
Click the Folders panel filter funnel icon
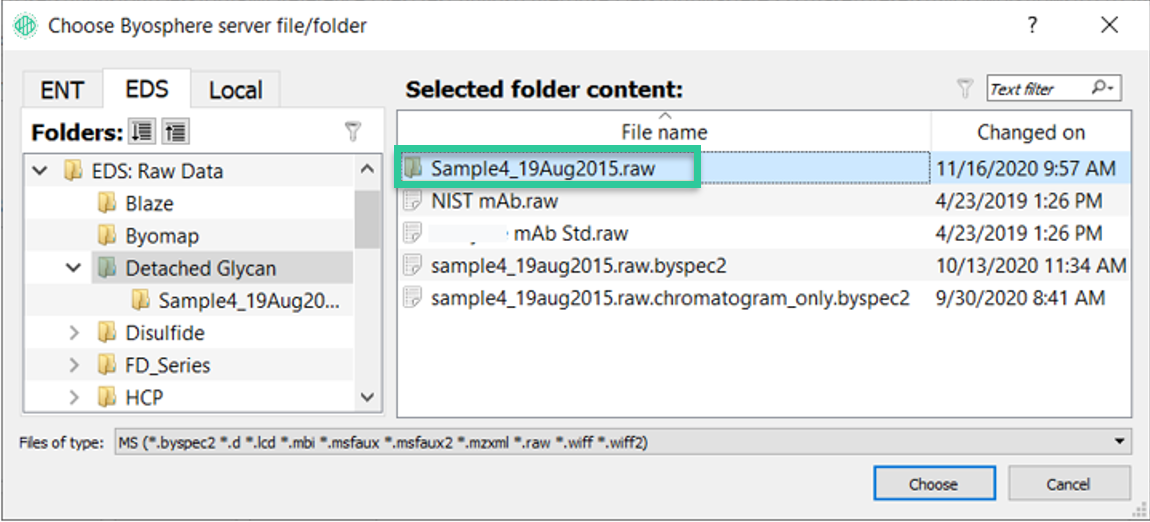354,132
